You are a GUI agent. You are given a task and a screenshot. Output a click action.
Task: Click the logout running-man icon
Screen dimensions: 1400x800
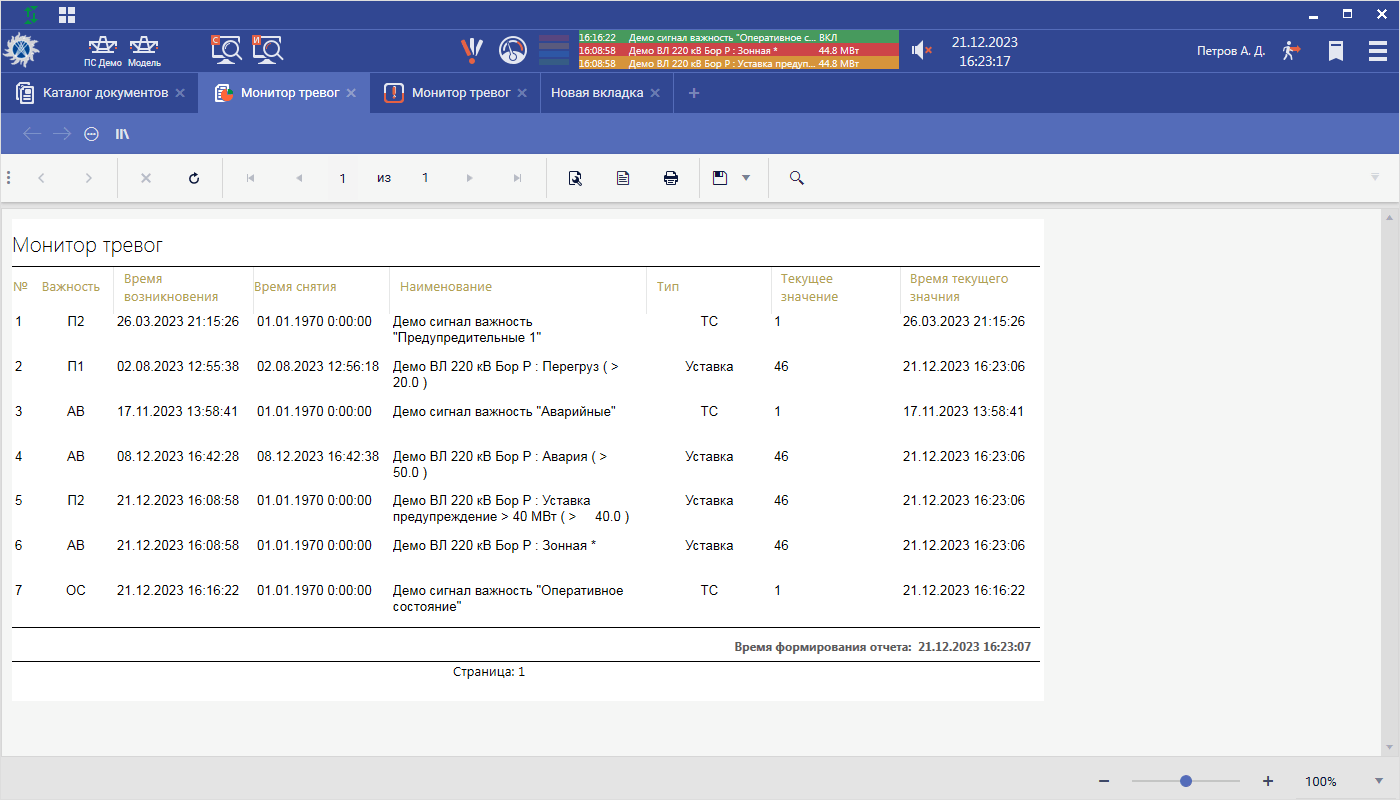(x=1291, y=50)
